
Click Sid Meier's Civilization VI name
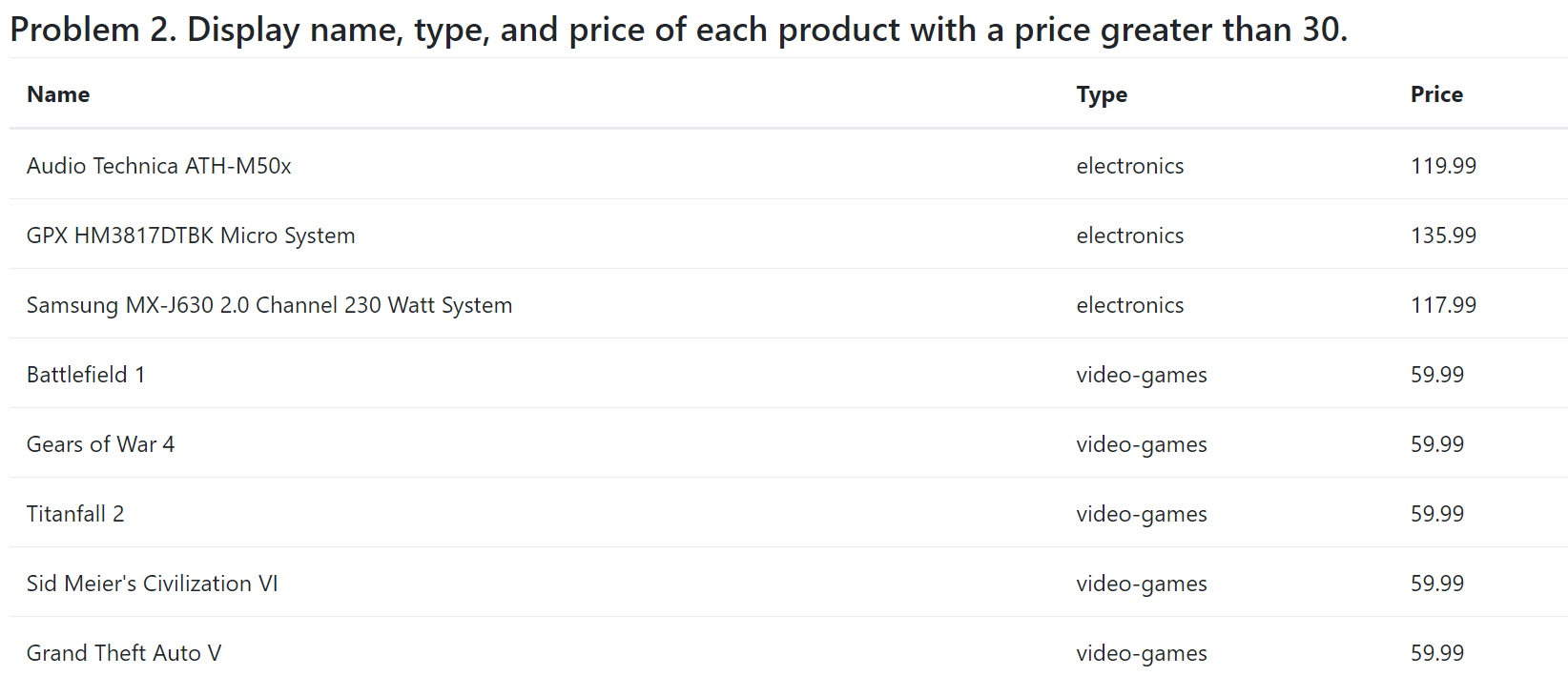[153, 584]
